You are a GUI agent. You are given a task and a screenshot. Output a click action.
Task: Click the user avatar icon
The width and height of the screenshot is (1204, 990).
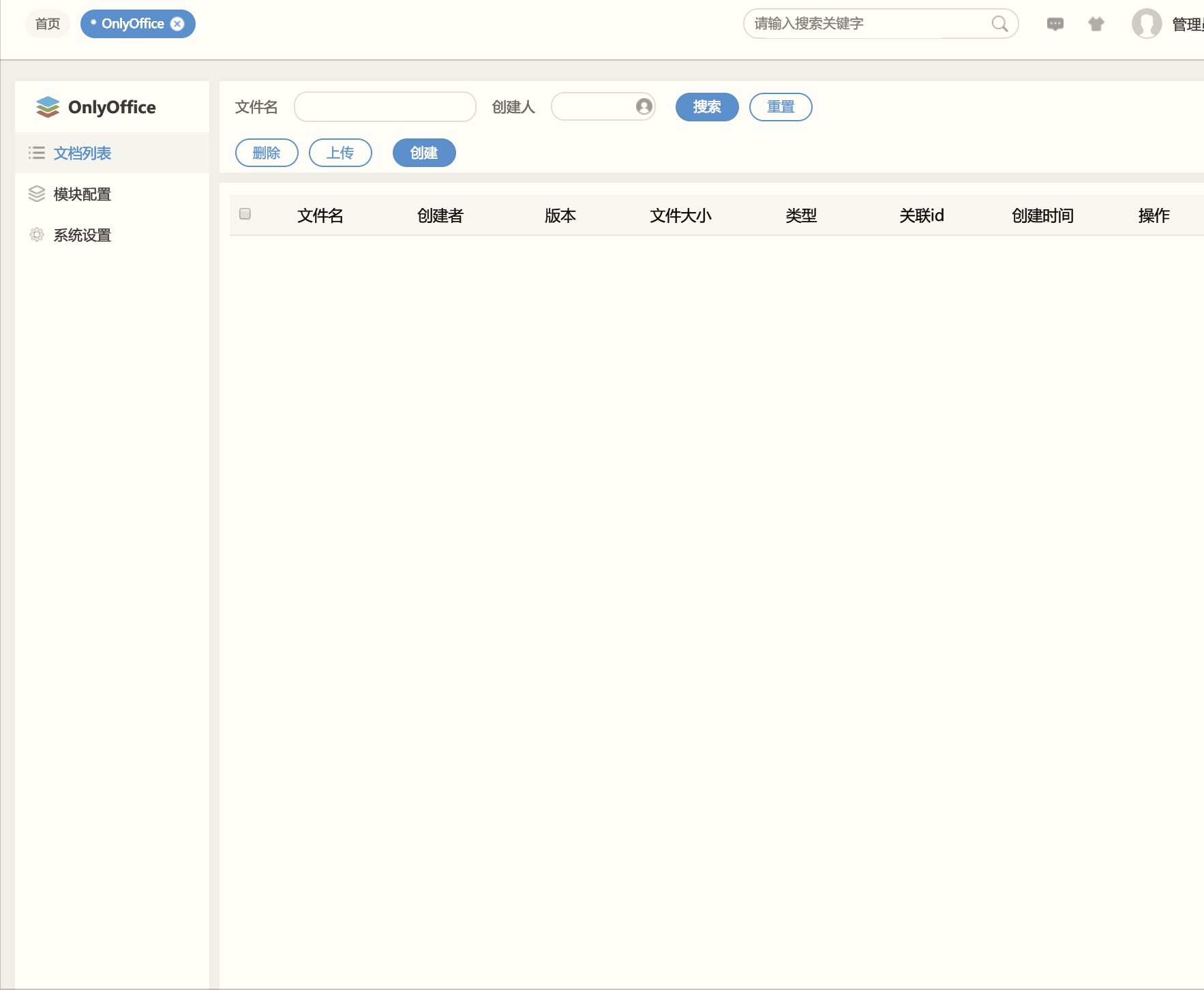pos(1146,24)
